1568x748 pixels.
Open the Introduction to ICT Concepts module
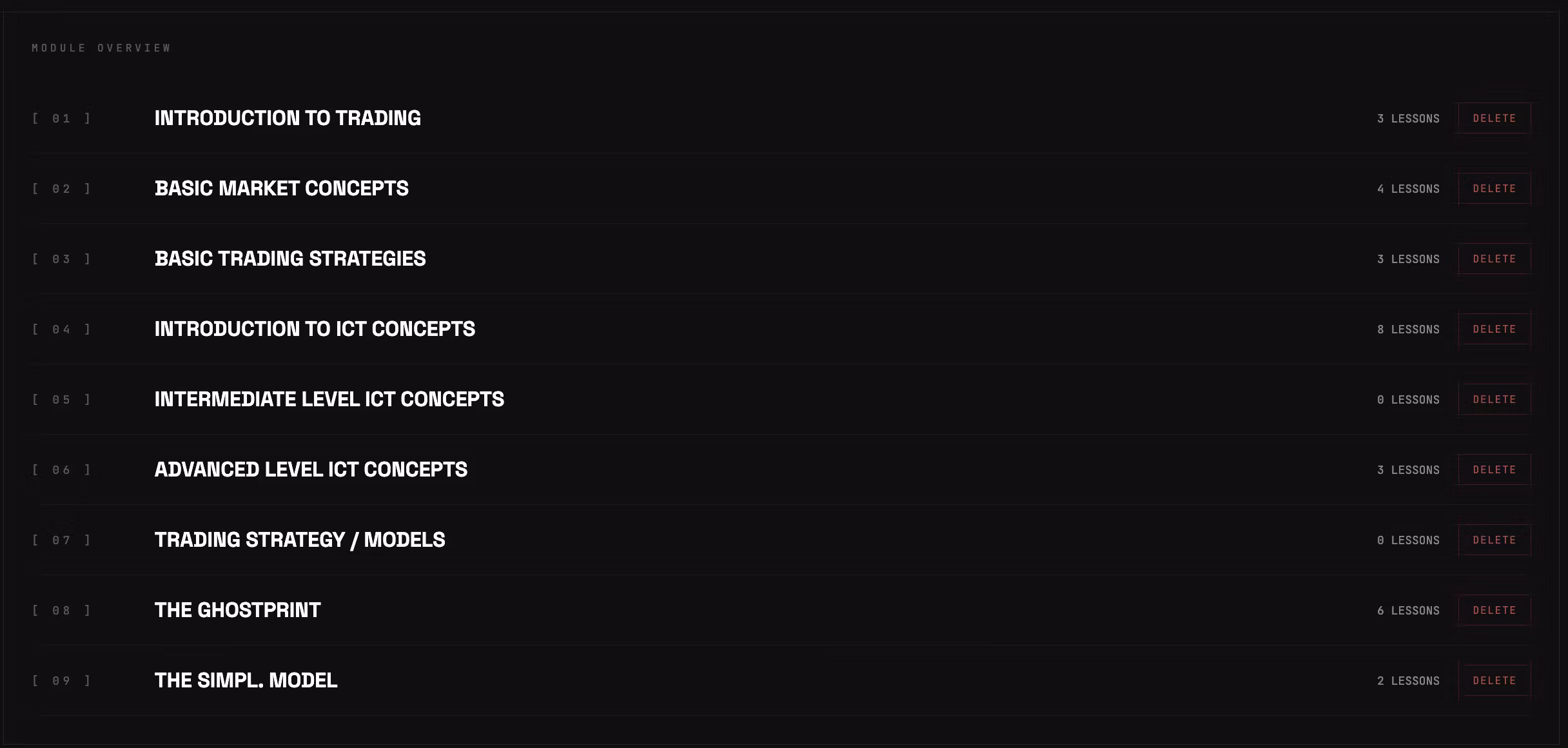point(315,329)
